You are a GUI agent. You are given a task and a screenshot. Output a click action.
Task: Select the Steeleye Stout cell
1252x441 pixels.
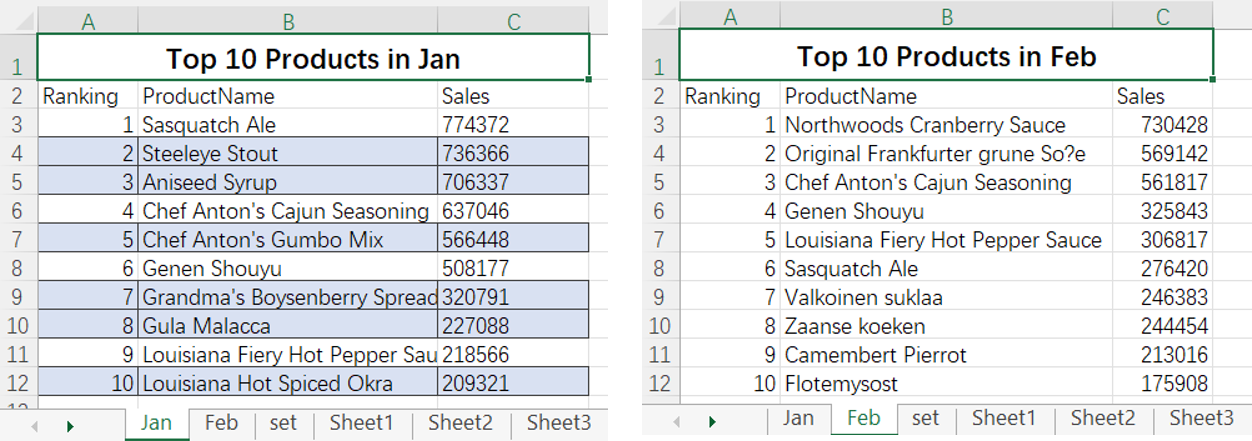[x=288, y=154]
